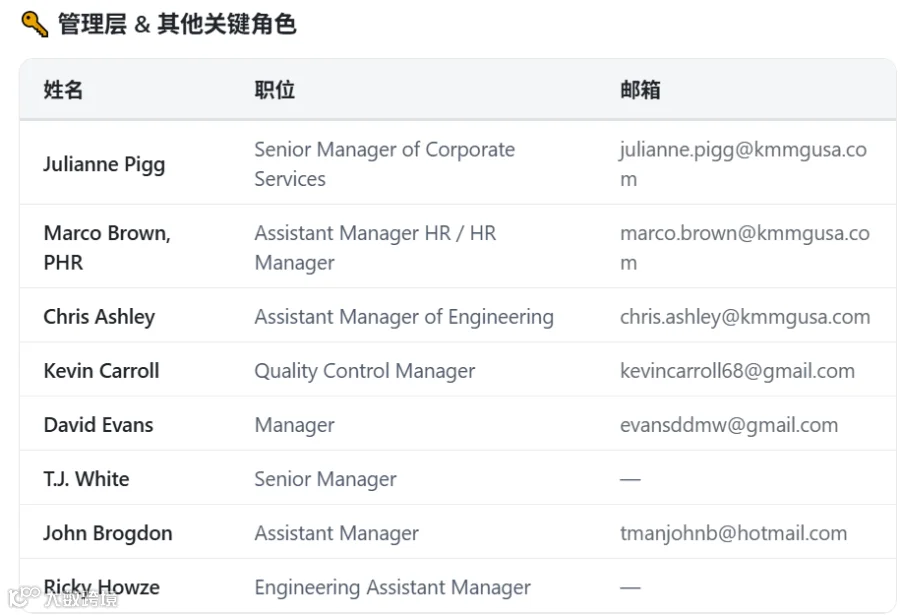Screen dimensions: 900x615
Task: Click chris.ashley@kmmgusa.com email address
Action: tap(745, 316)
